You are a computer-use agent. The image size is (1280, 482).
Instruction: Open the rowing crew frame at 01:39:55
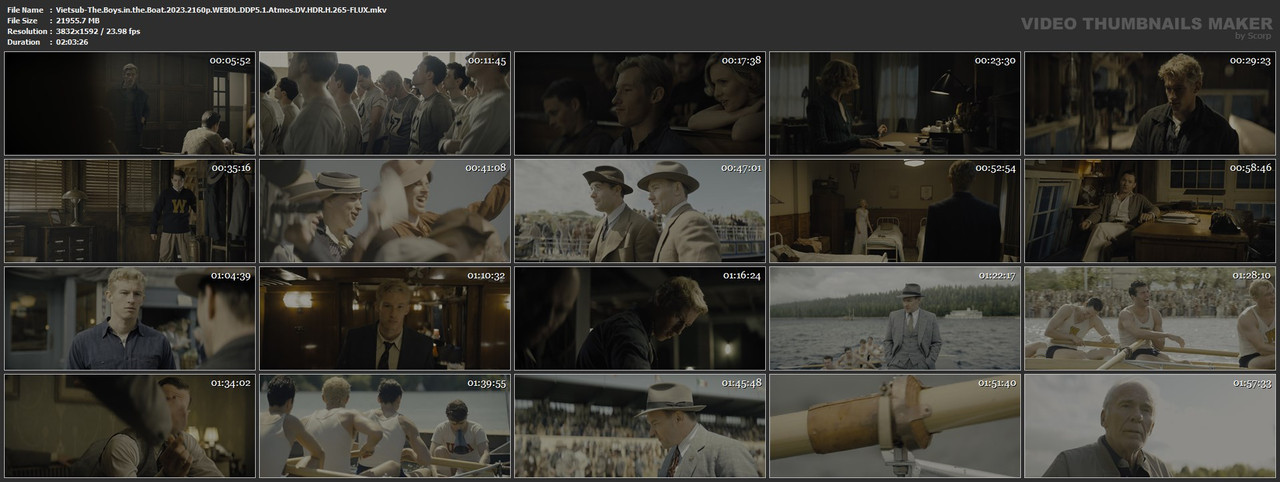[x=385, y=426]
